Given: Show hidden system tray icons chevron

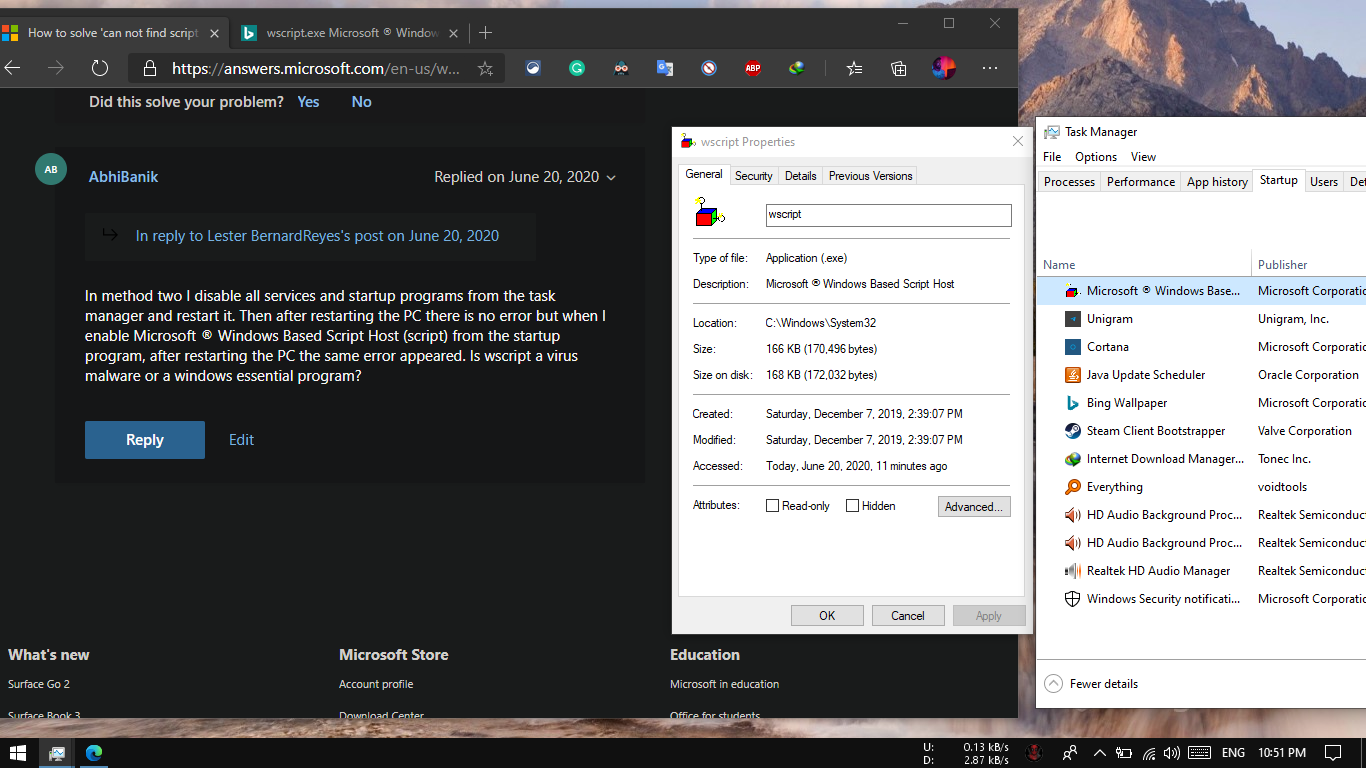Looking at the screenshot, I should pos(1100,752).
